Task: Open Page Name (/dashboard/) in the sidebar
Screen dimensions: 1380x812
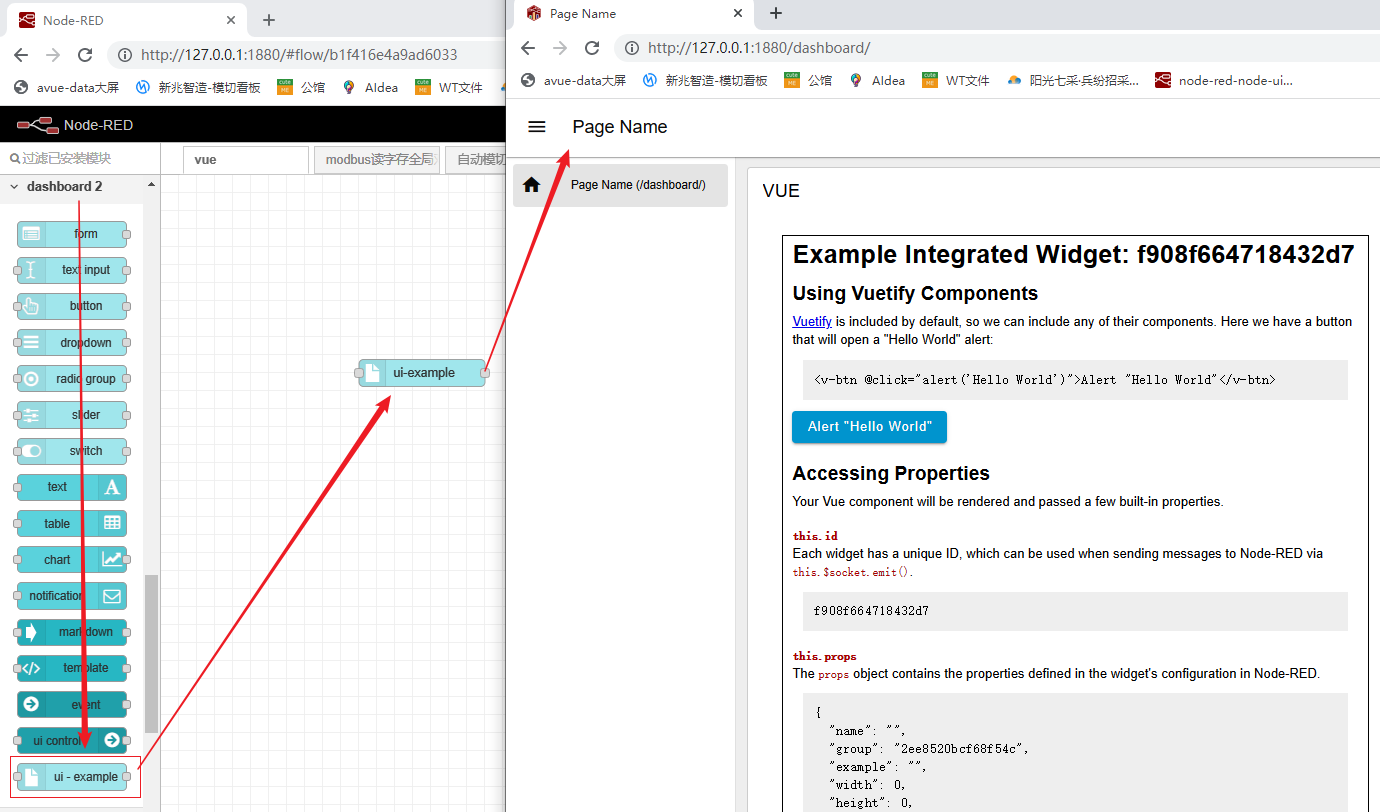Action: click(x=620, y=185)
